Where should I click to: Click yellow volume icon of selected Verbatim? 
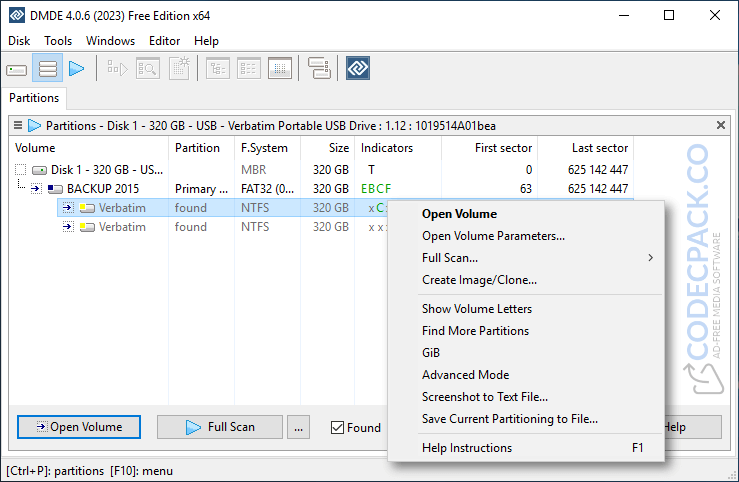[x=87, y=208]
